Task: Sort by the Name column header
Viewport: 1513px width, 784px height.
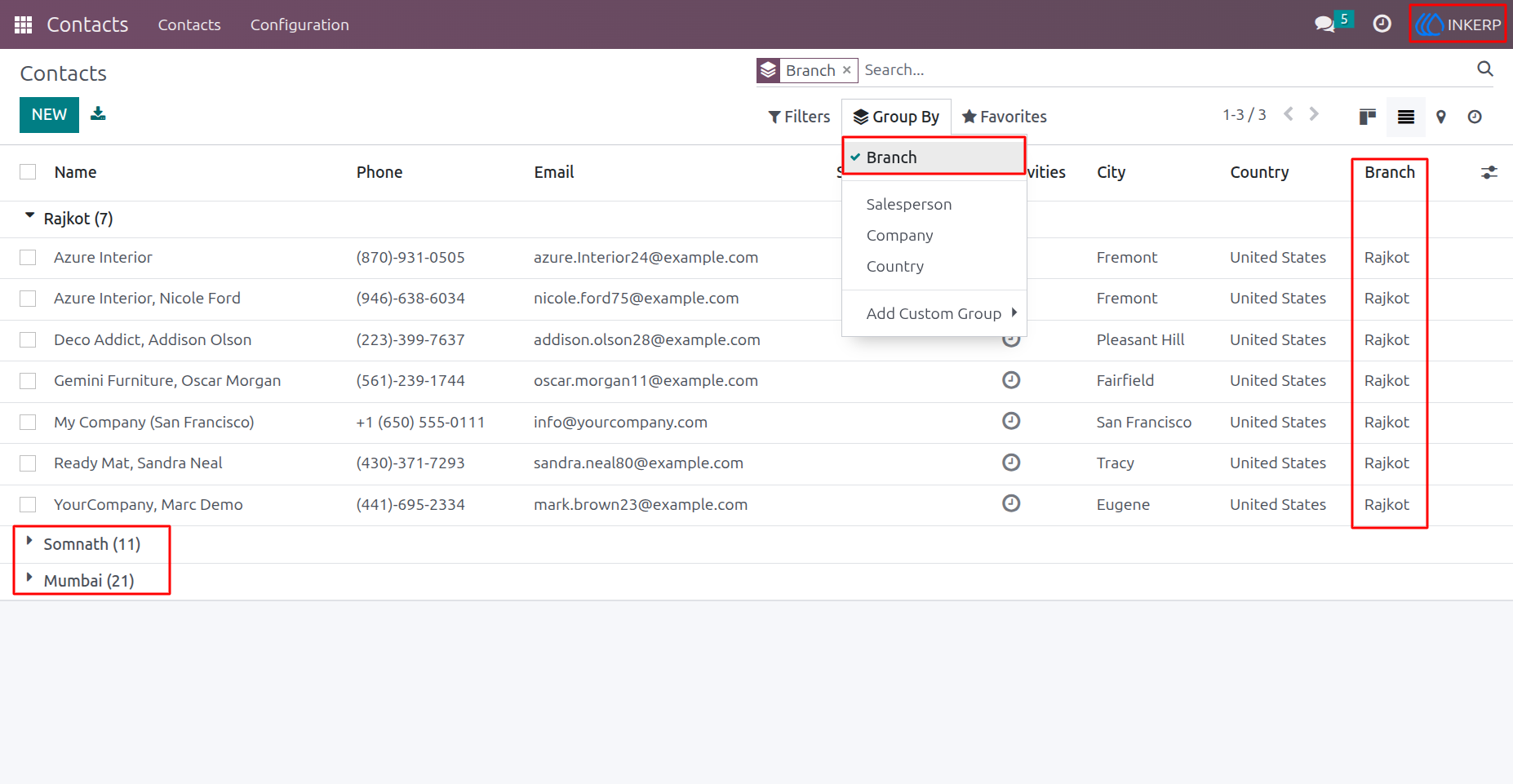Action: (x=76, y=172)
